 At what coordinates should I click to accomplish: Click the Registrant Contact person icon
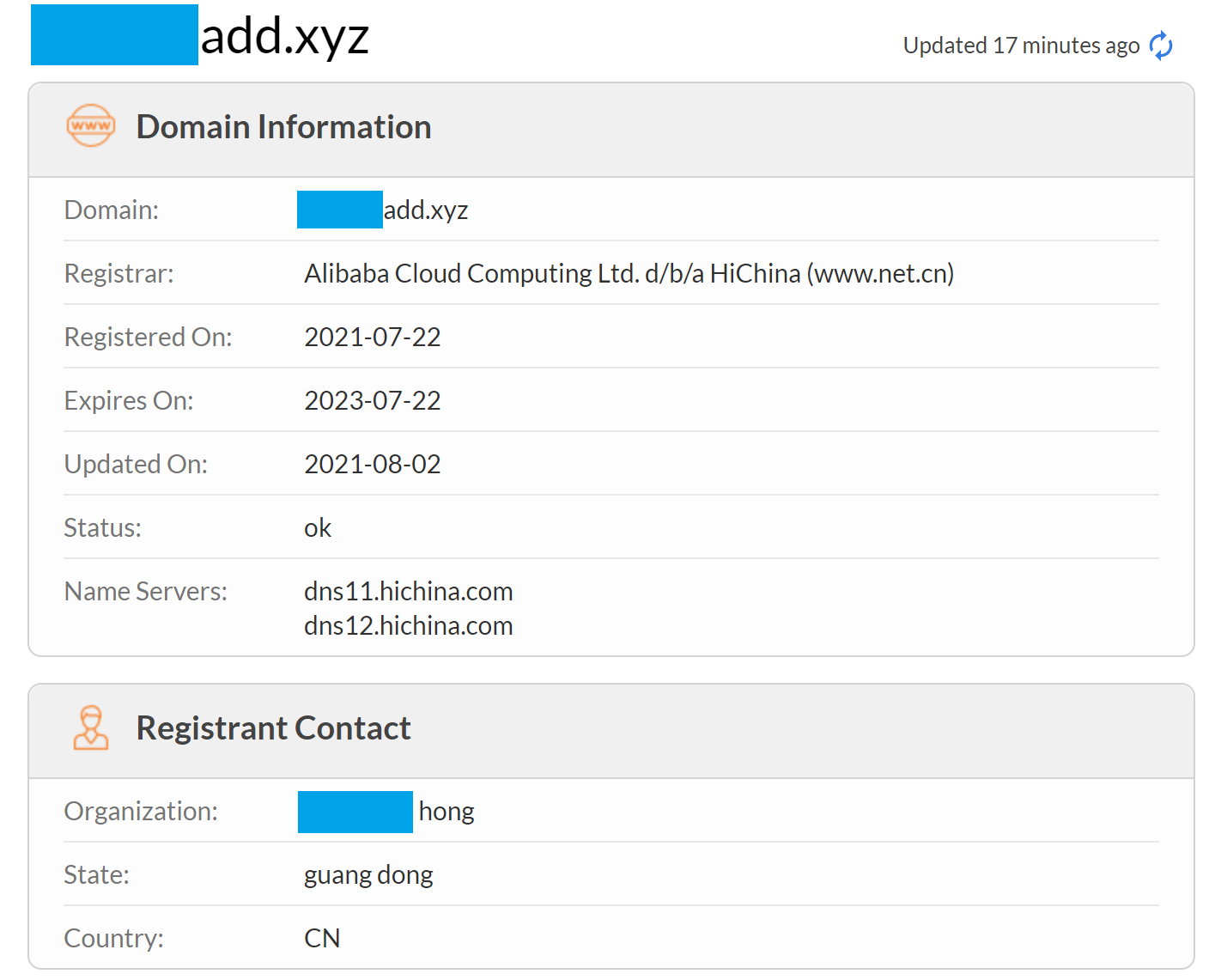[90, 727]
